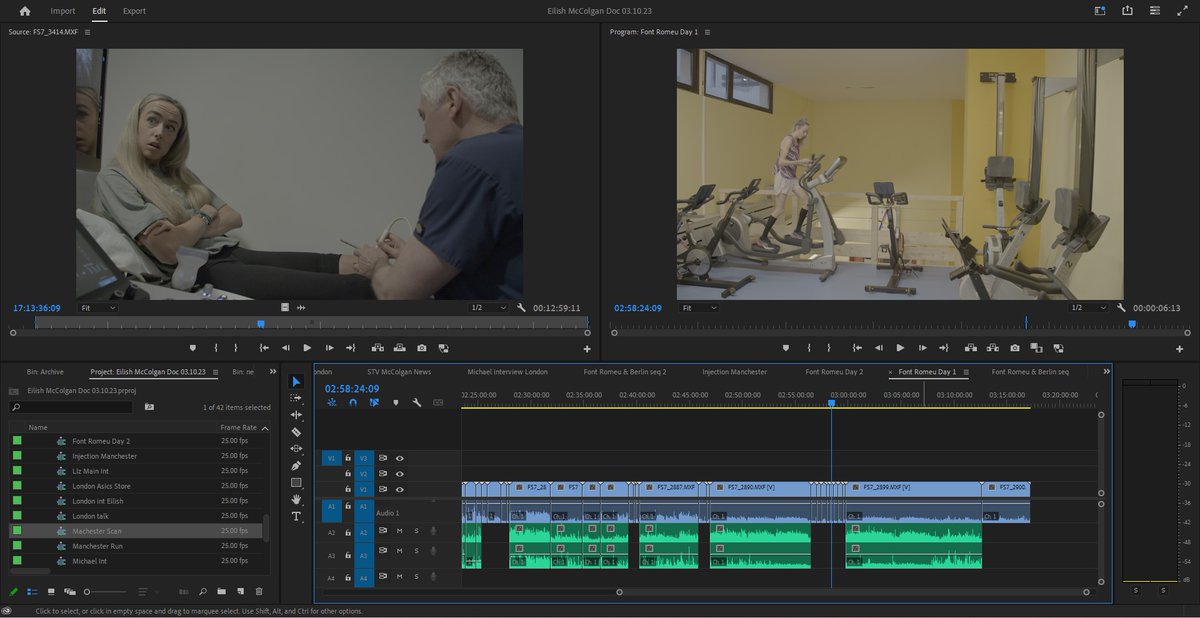Select the Track Select Forward tool
Viewport: 1200px width, 618px height.
[x=296, y=399]
